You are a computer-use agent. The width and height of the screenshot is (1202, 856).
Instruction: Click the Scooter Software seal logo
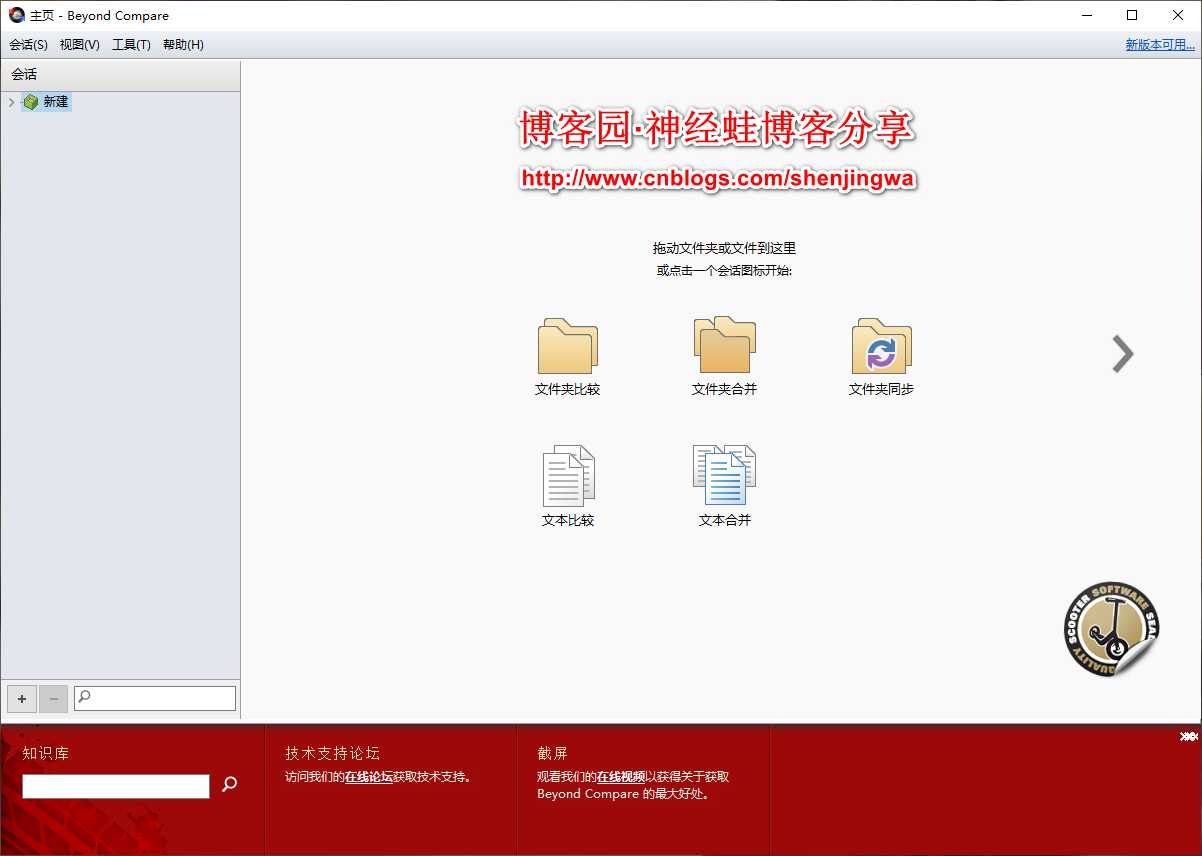coord(1110,628)
